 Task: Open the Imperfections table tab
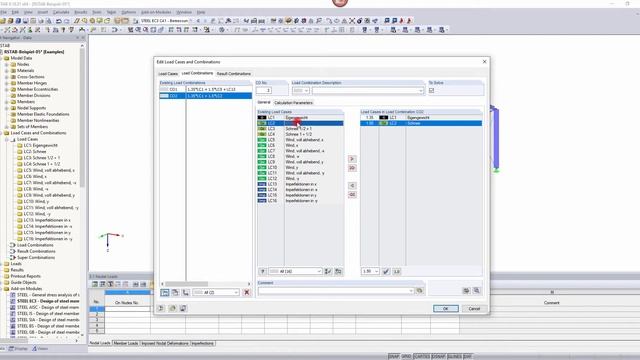[x=202, y=343]
